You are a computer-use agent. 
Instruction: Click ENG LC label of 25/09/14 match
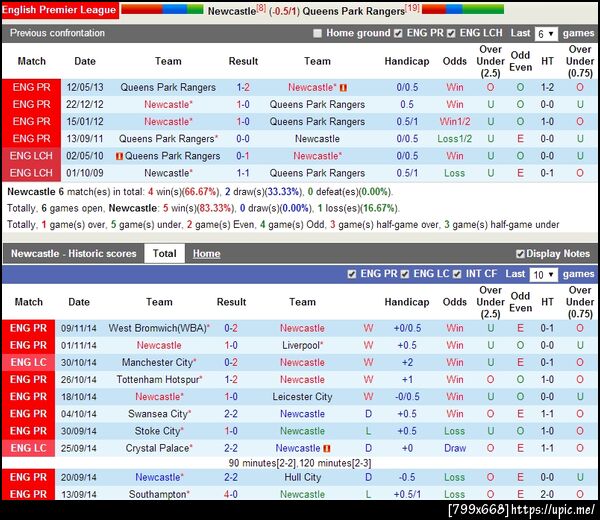[x=28, y=448]
